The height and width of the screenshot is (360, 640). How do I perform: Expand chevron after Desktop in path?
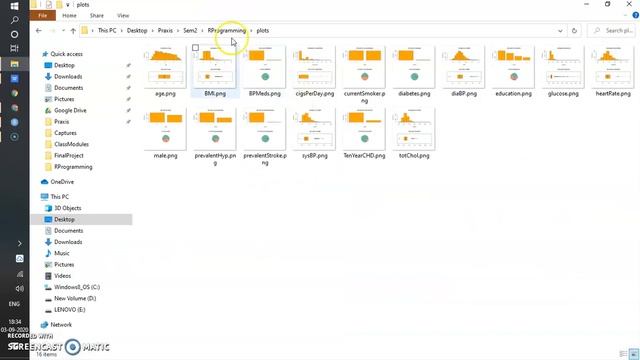pos(153,31)
